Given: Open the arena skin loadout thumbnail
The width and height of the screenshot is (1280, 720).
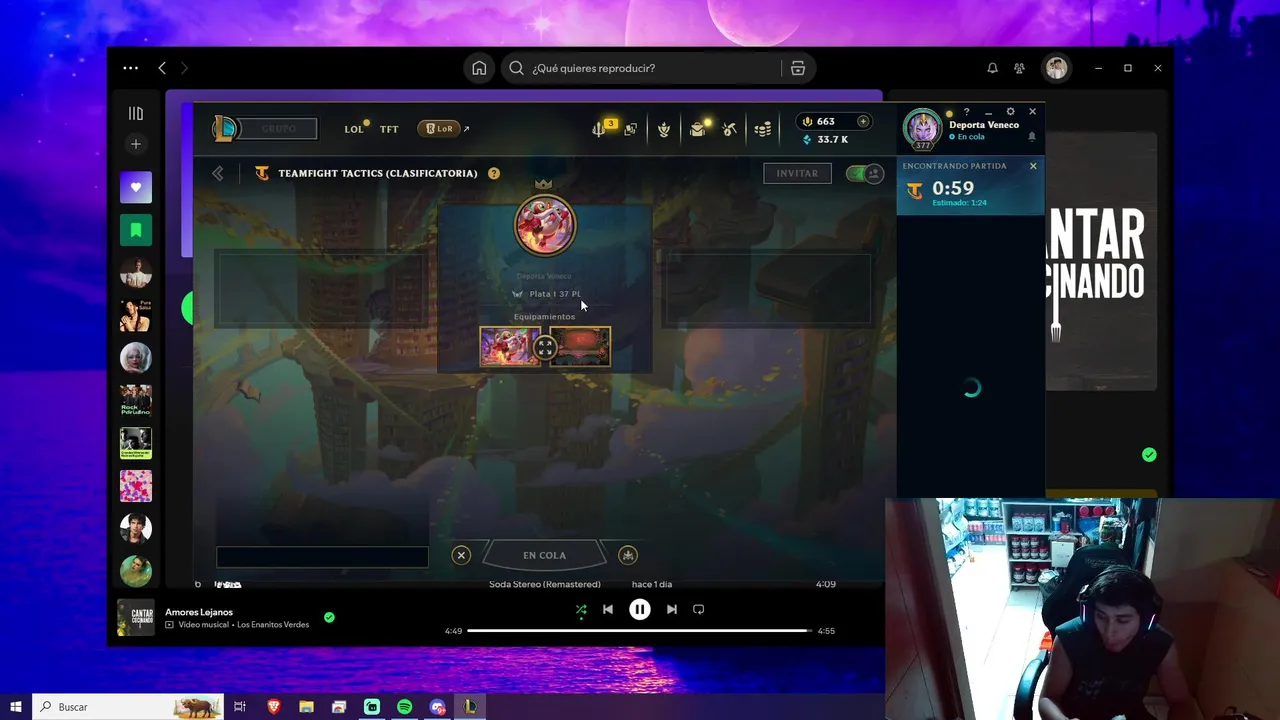Looking at the screenshot, I should 580,347.
